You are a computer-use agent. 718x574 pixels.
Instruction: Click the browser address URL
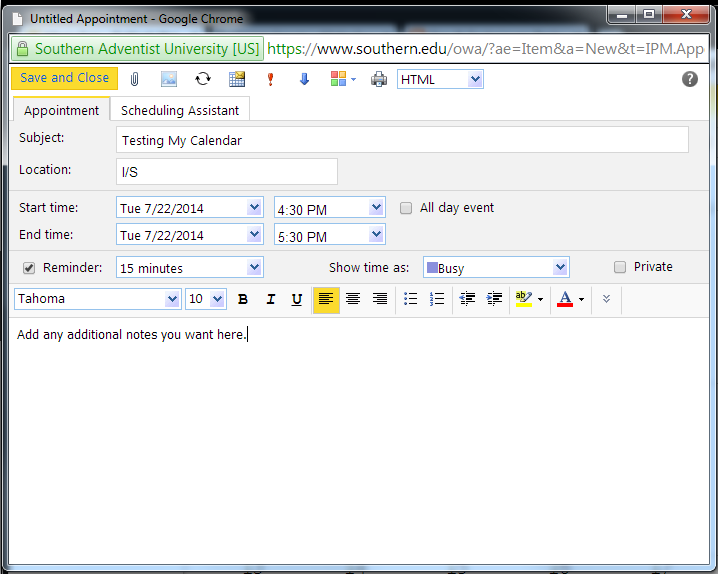click(485, 49)
